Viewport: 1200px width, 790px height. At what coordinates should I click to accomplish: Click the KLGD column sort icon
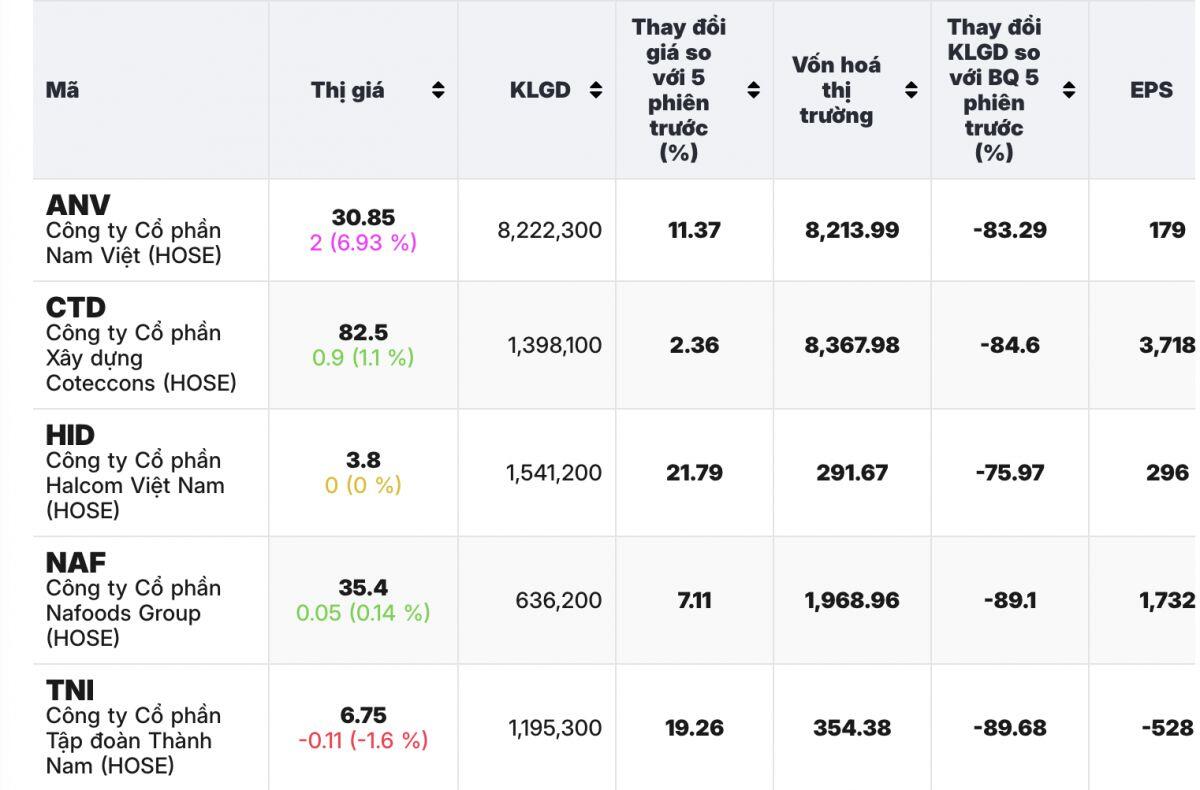point(596,91)
